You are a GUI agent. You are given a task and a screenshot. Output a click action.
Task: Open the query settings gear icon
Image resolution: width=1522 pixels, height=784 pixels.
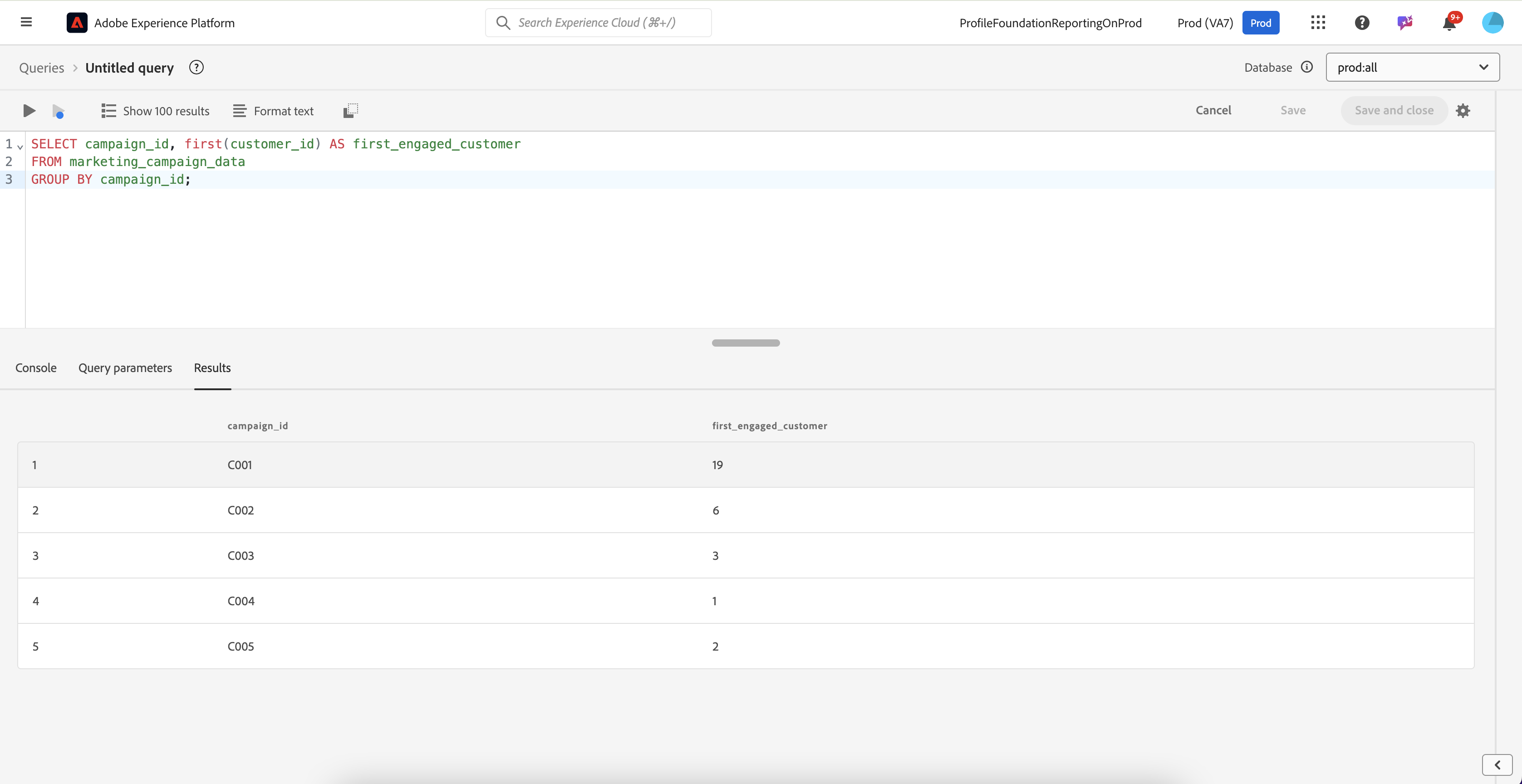coord(1463,111)
